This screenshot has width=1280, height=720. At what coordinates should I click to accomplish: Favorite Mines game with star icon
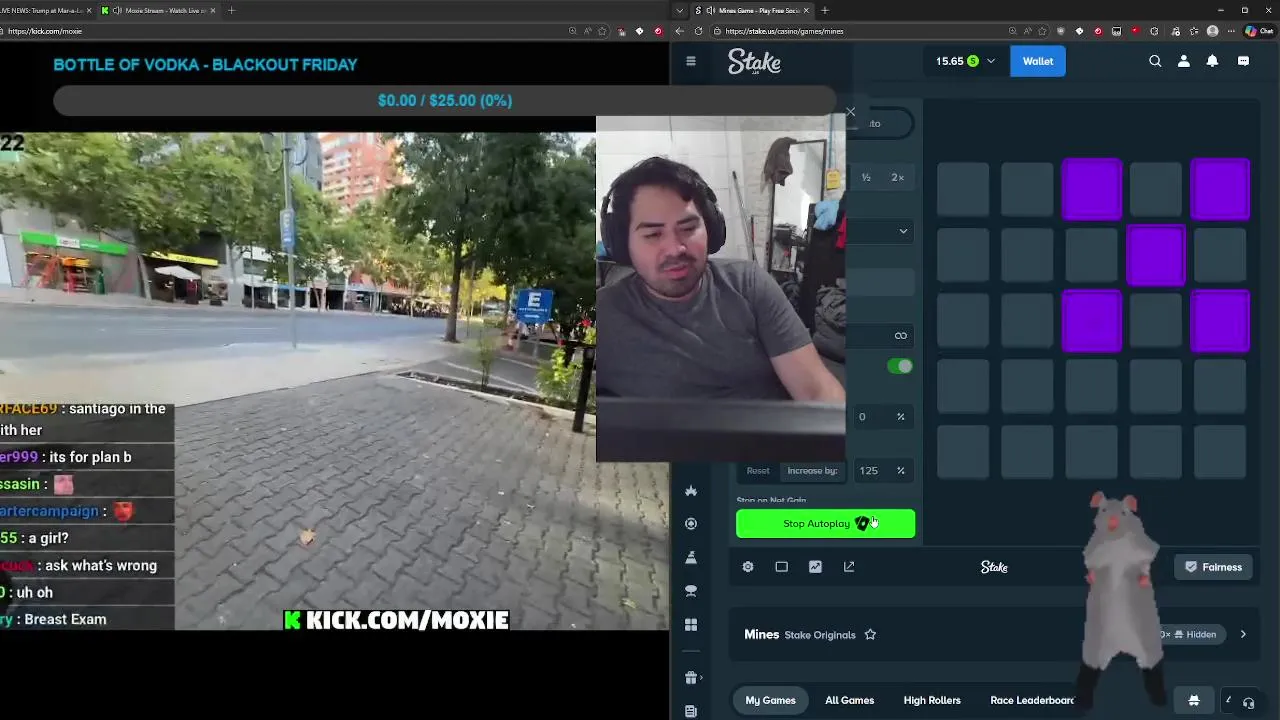pos(870,635)
